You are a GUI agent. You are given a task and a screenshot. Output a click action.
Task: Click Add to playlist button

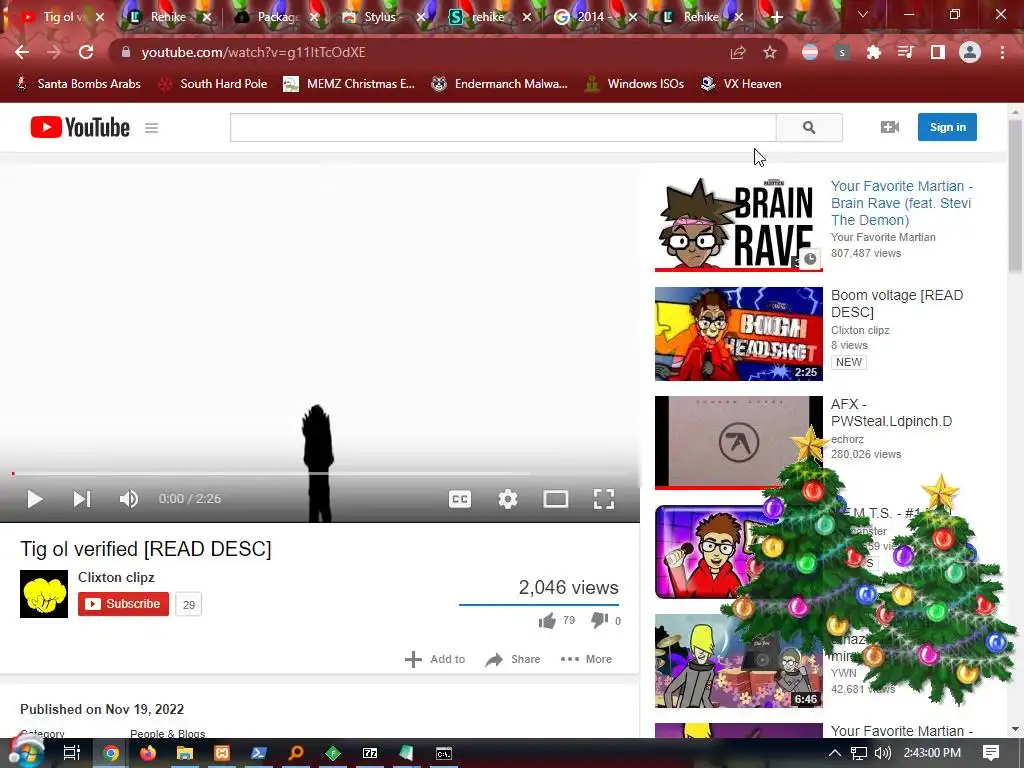pyautogui.click(x=435, y=660)
